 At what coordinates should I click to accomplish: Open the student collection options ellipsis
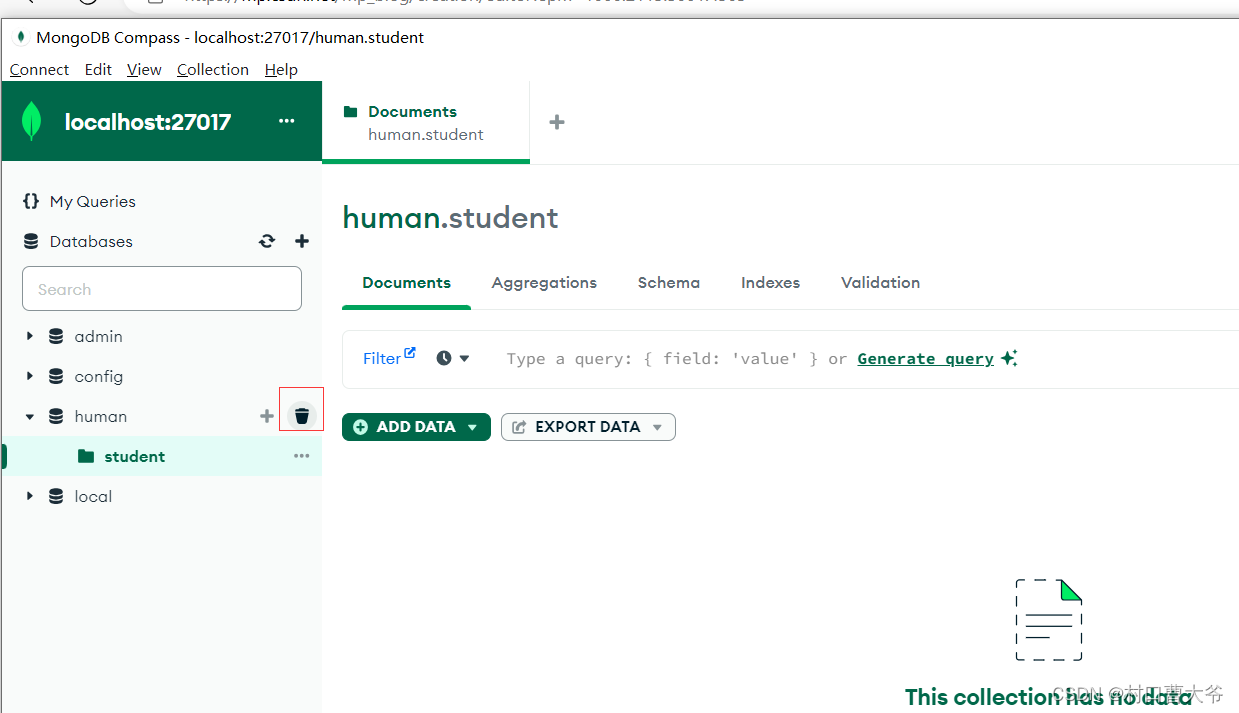pos(301,456)
